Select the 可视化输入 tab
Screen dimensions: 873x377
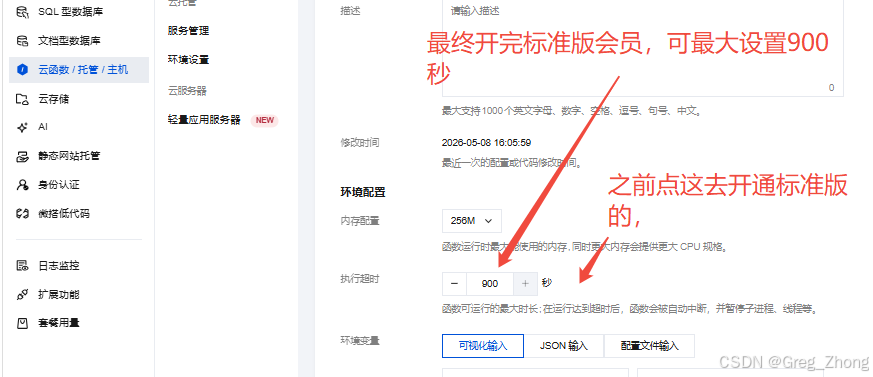[483, 346]
